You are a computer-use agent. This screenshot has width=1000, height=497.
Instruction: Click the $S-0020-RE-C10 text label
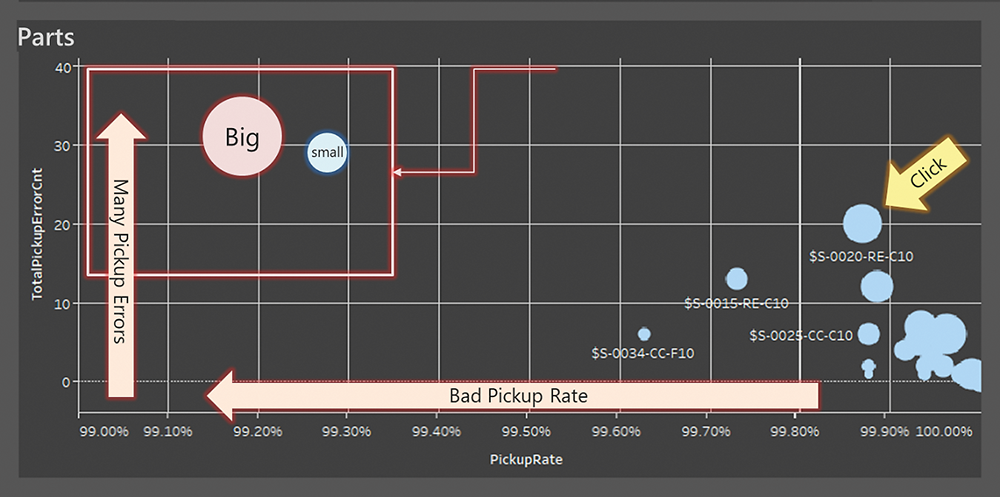pos(861,256)
